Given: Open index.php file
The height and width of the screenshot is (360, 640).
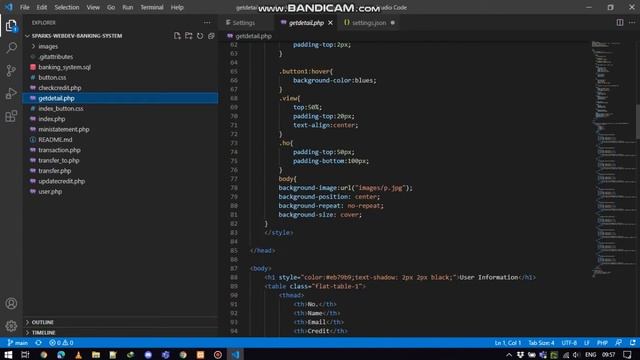Looking at the screenshot, I should pos(52,119).
